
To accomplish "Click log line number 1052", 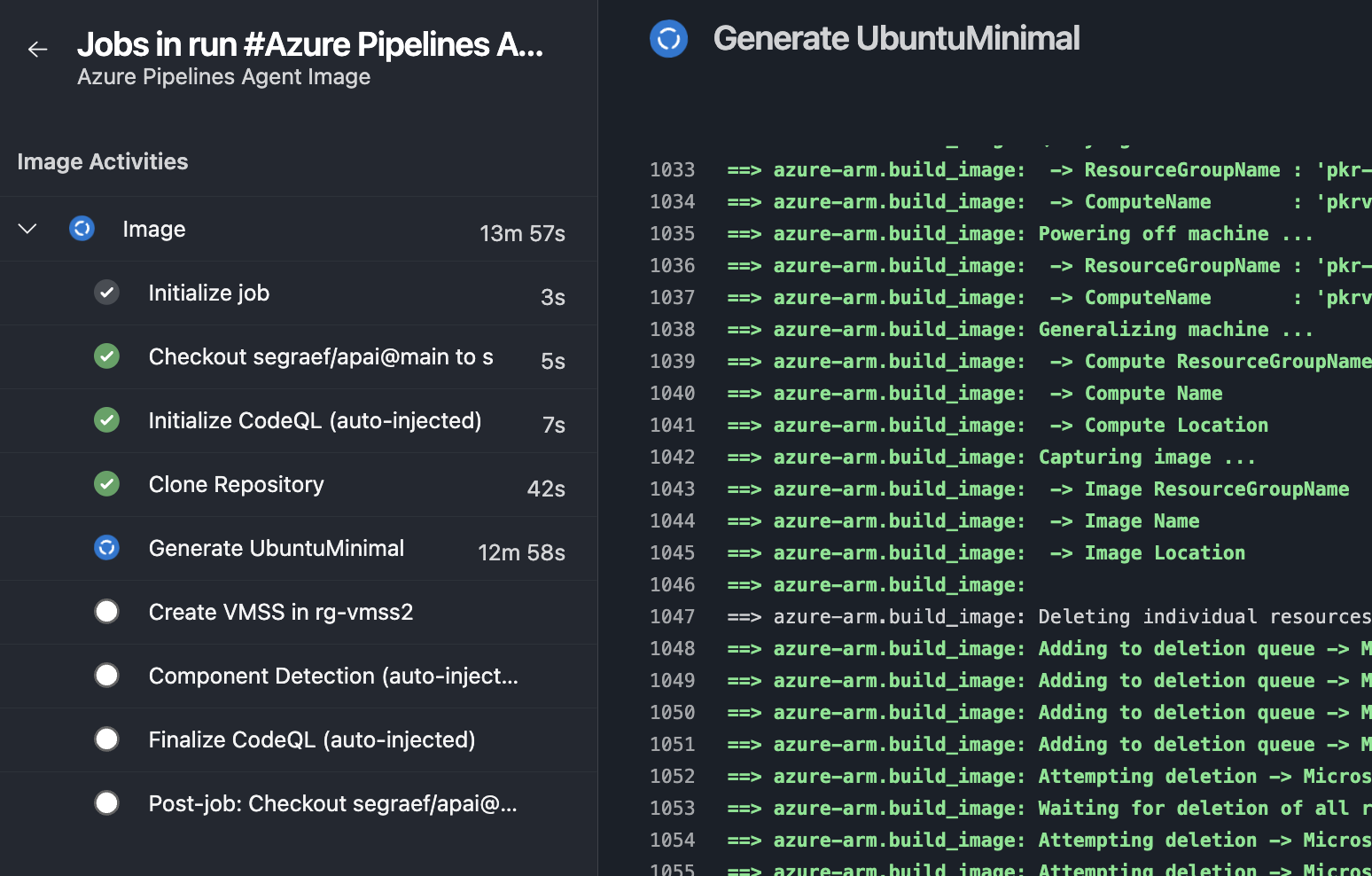I will (x=672, y=777).
